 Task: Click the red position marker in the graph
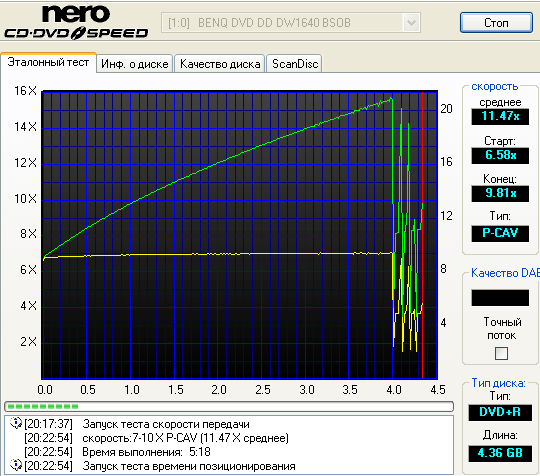[423, 235]
